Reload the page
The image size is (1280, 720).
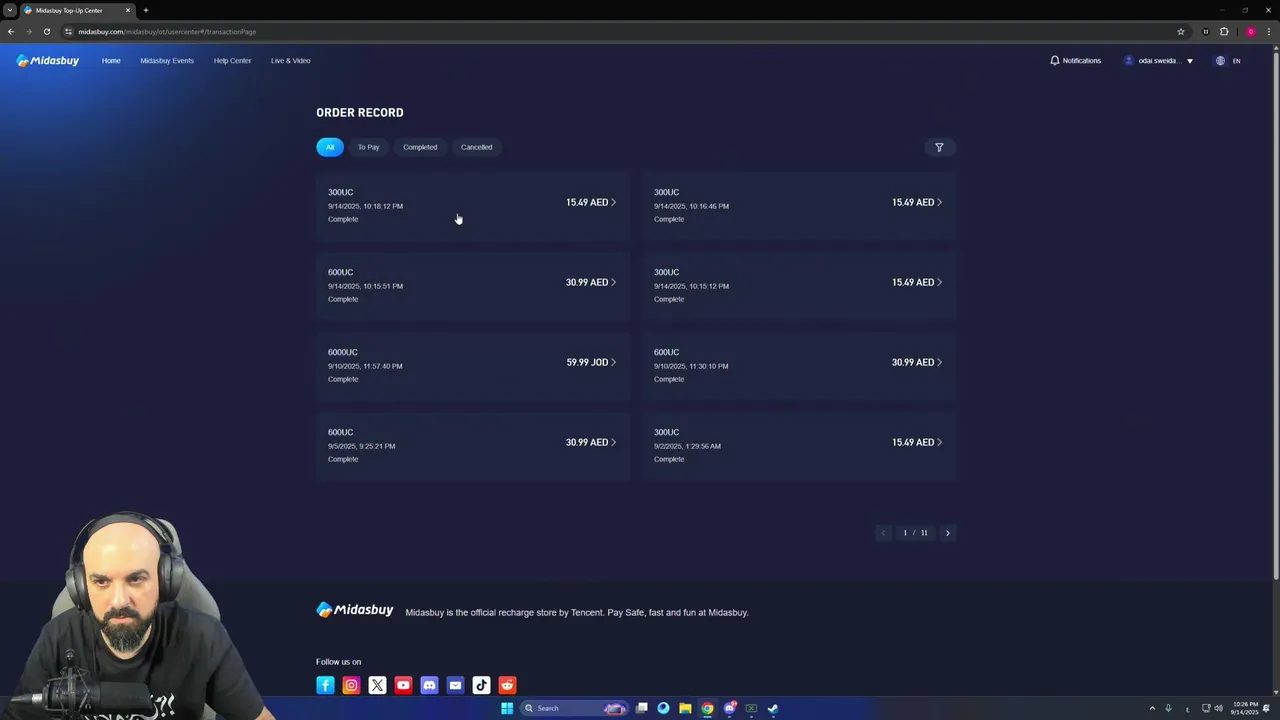[46, 31]
